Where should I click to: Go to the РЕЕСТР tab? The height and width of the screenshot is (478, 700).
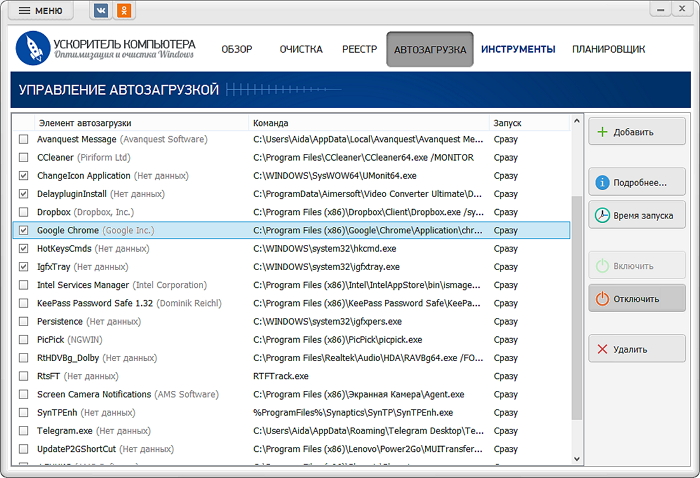click(x=359, y=49)
